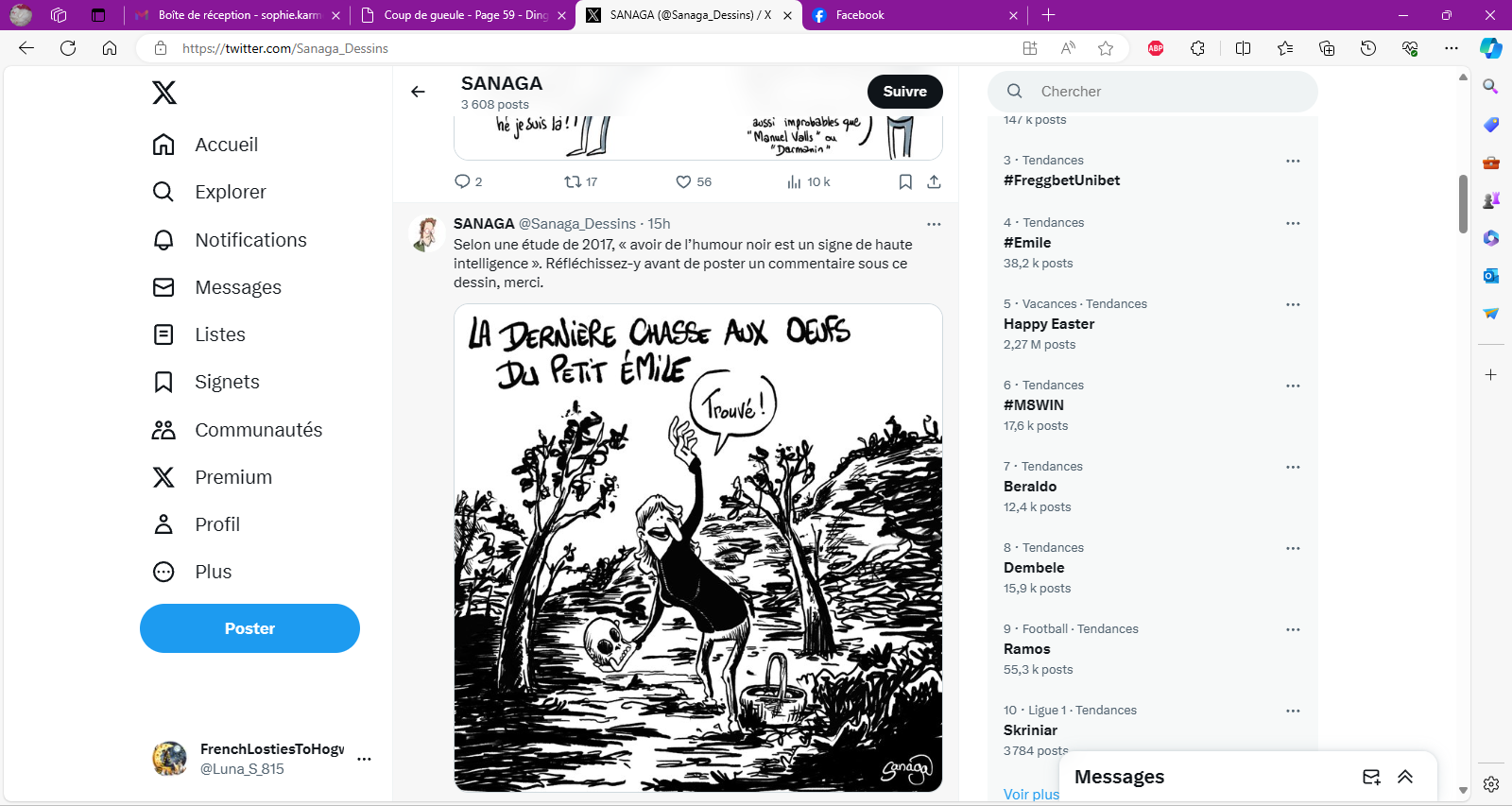Go to browser home page
The width and height of the screenshot is (1512, 806).
110,48
